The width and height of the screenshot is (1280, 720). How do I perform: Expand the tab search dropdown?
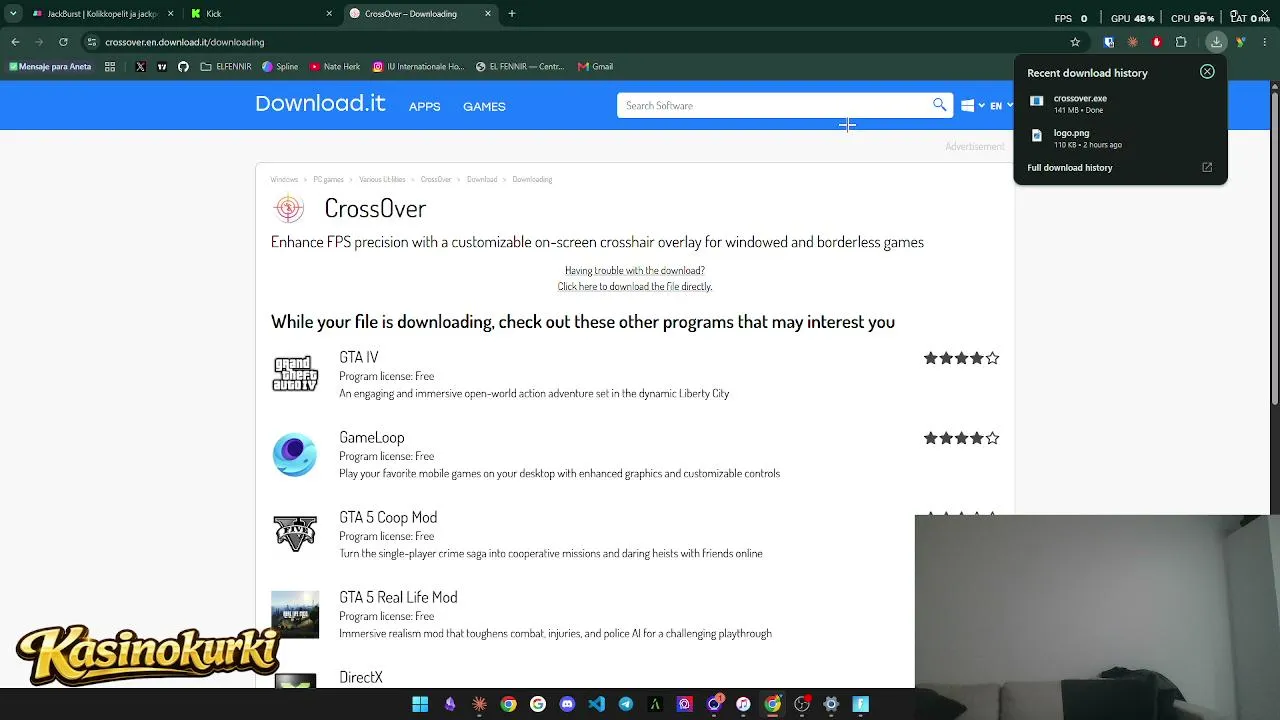pos(13,14)
